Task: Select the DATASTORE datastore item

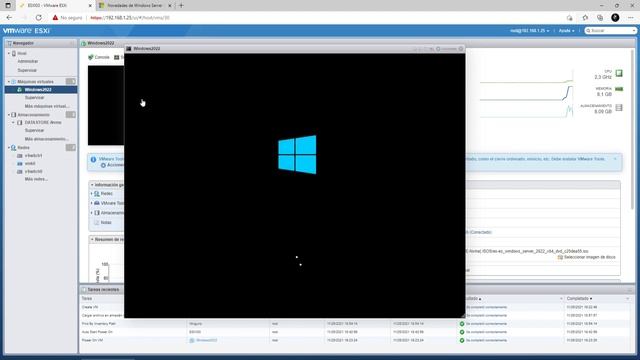Action: [43, 122]
